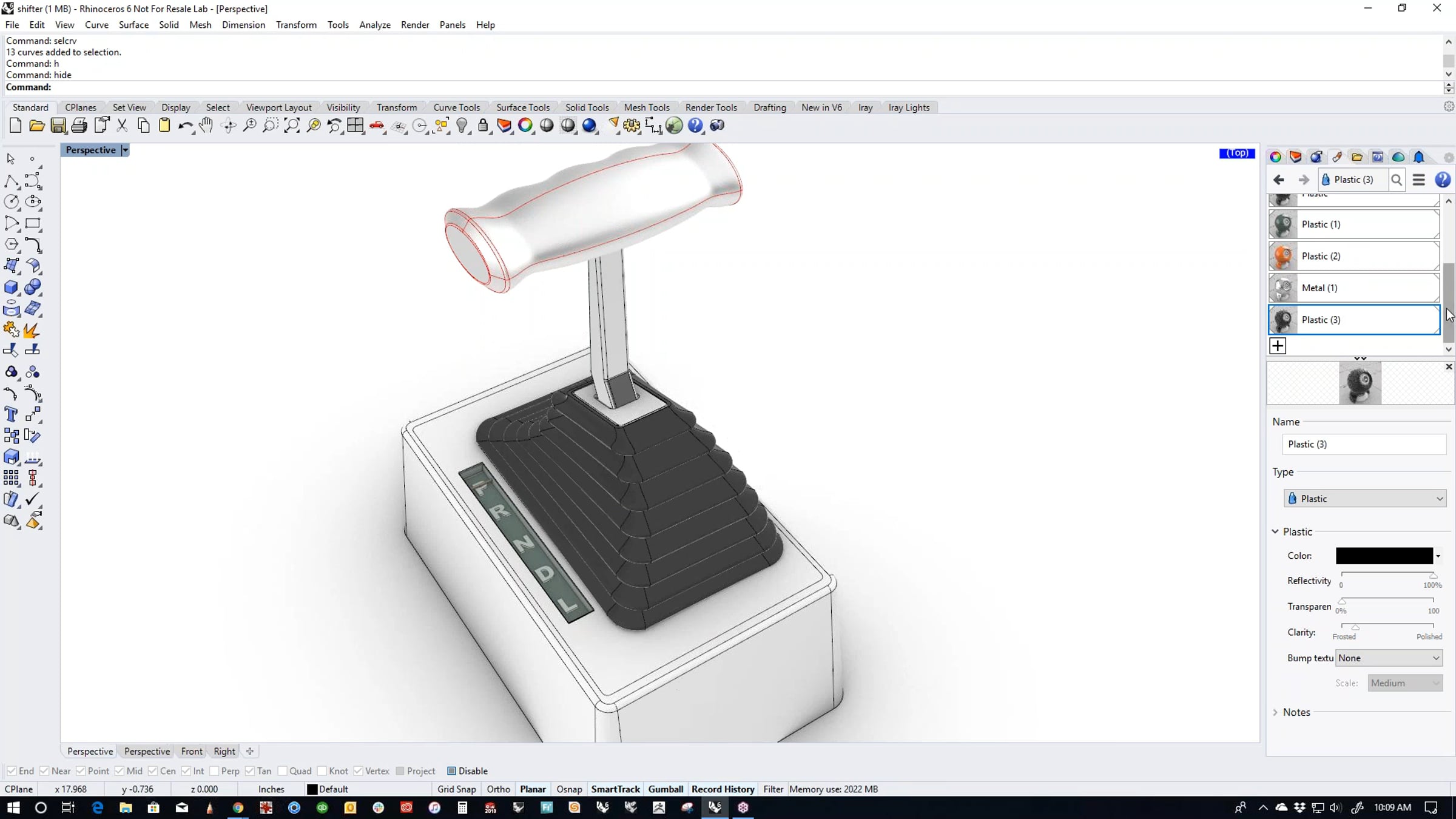Click the Copy icon in the toolbar

point(144,126)
